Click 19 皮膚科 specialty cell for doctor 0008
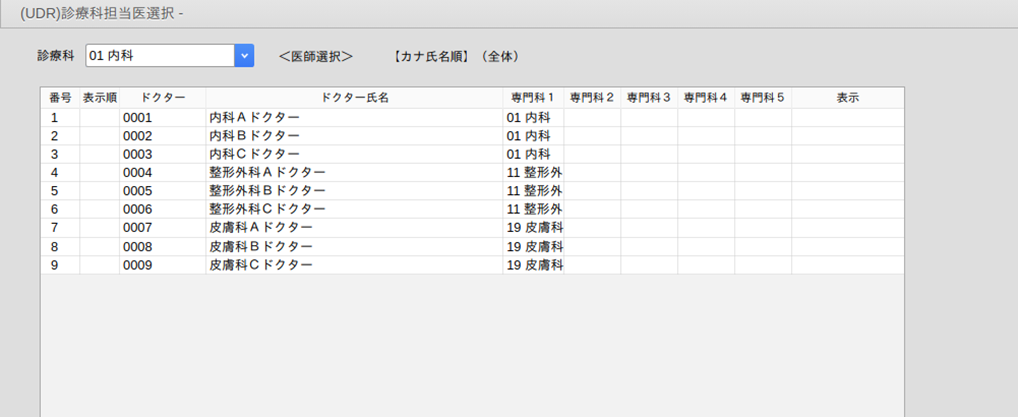Screen dimensions: 1018x417 (x=533, y=247)
